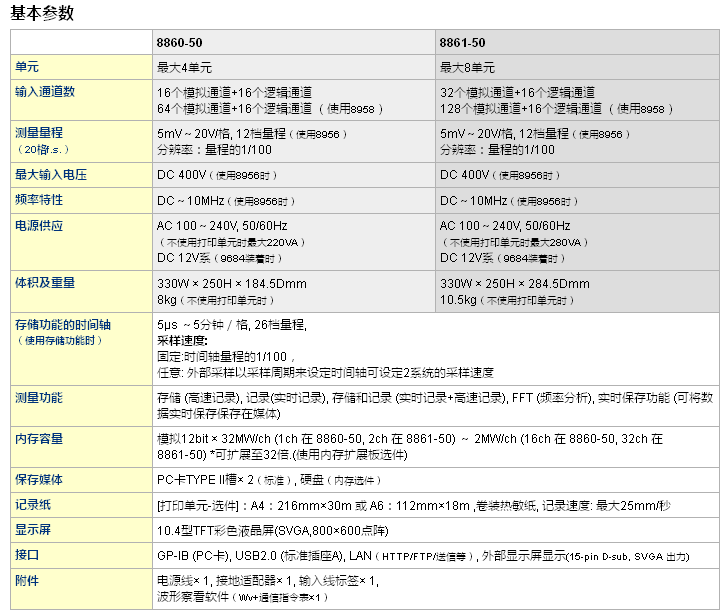Viewport: 726px width, 616px height.
Task: Click the 最大4单元 cell
Action: pos(184,68)
